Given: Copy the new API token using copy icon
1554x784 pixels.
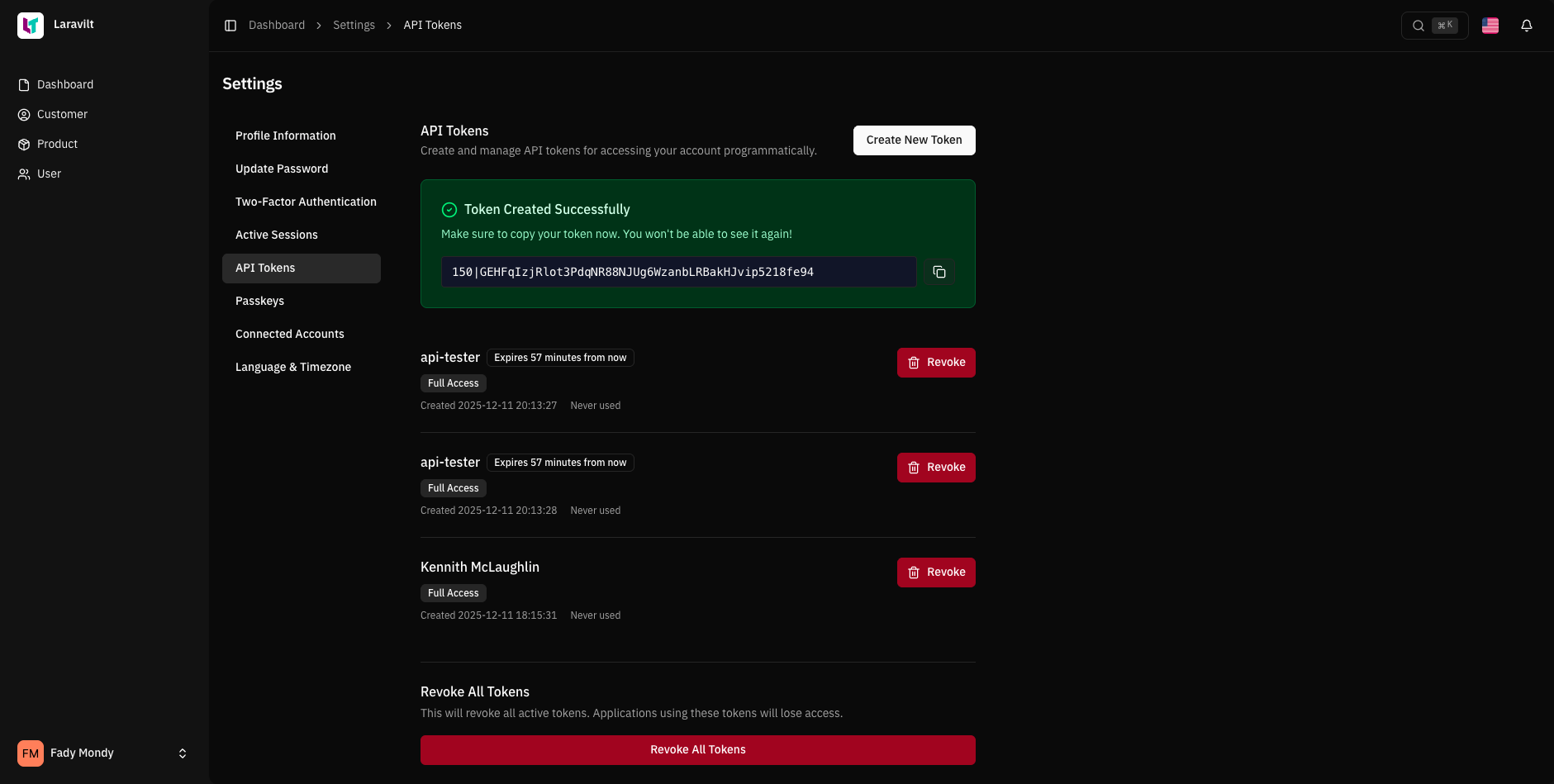Looking at the screenshot, I should click(x=939, y=271).
